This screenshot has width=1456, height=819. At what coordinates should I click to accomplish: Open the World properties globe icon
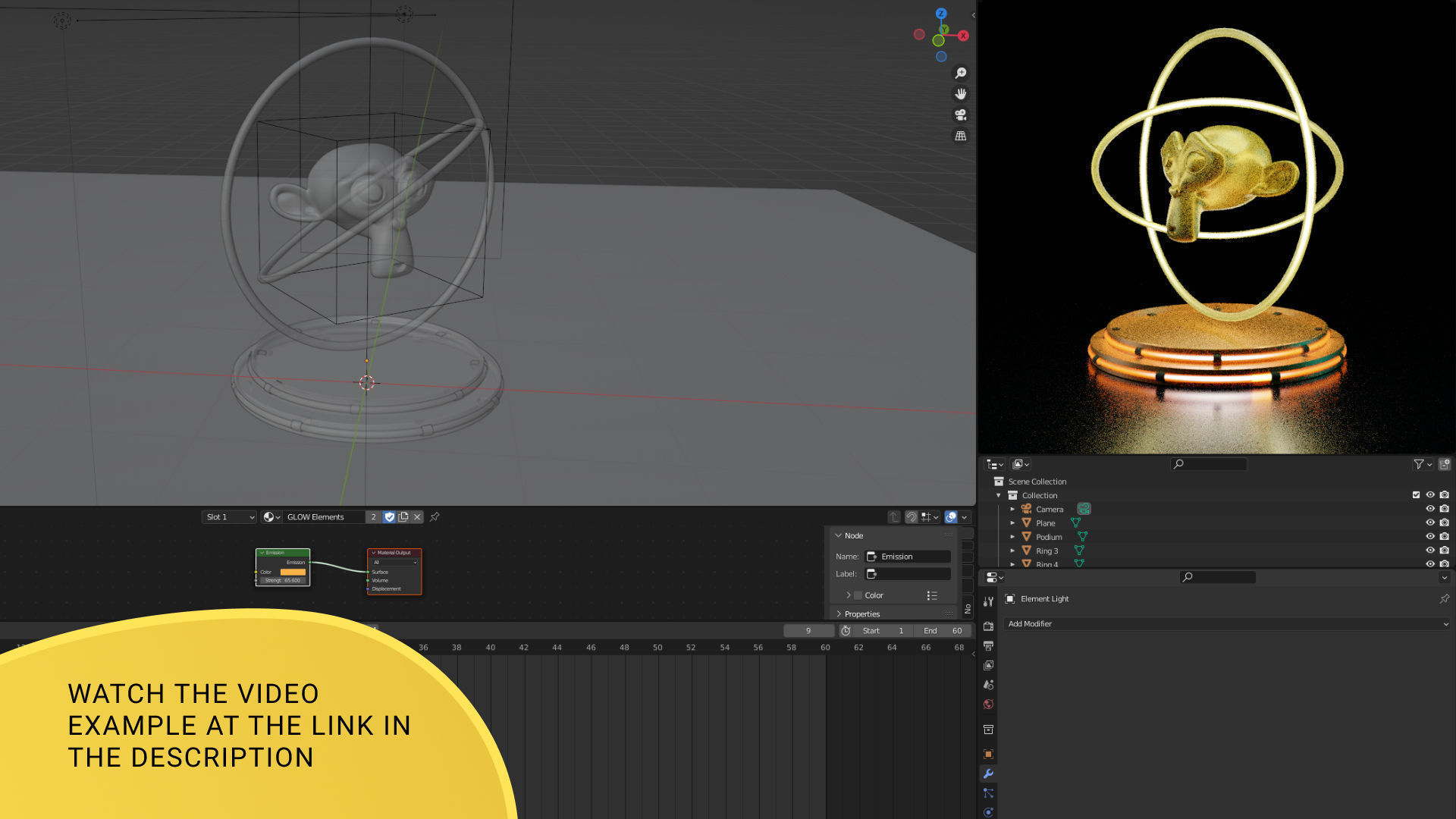pos(988,704)
